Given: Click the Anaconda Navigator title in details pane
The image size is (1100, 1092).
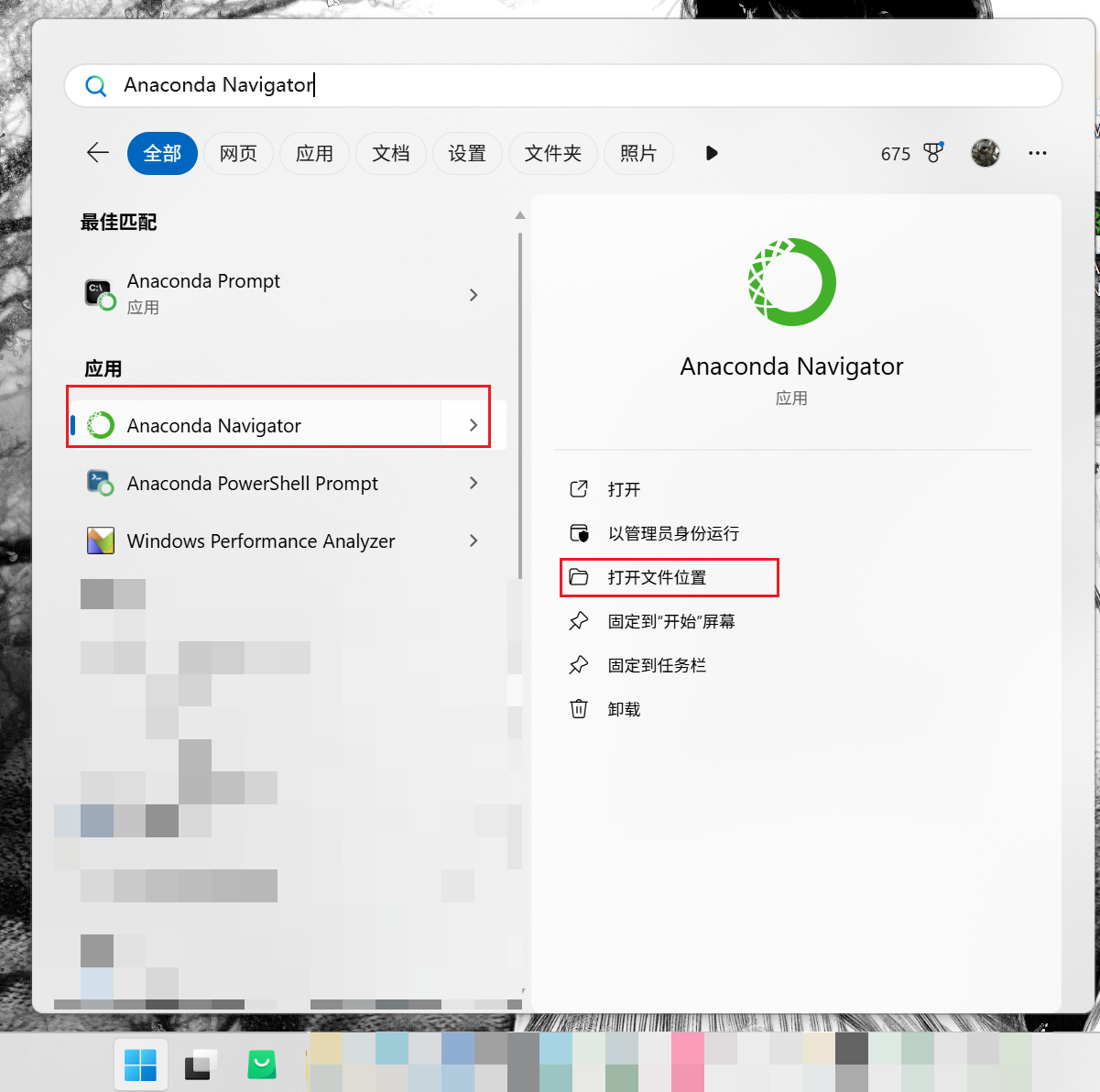Looking at the screenshot, I should [792, 366].
